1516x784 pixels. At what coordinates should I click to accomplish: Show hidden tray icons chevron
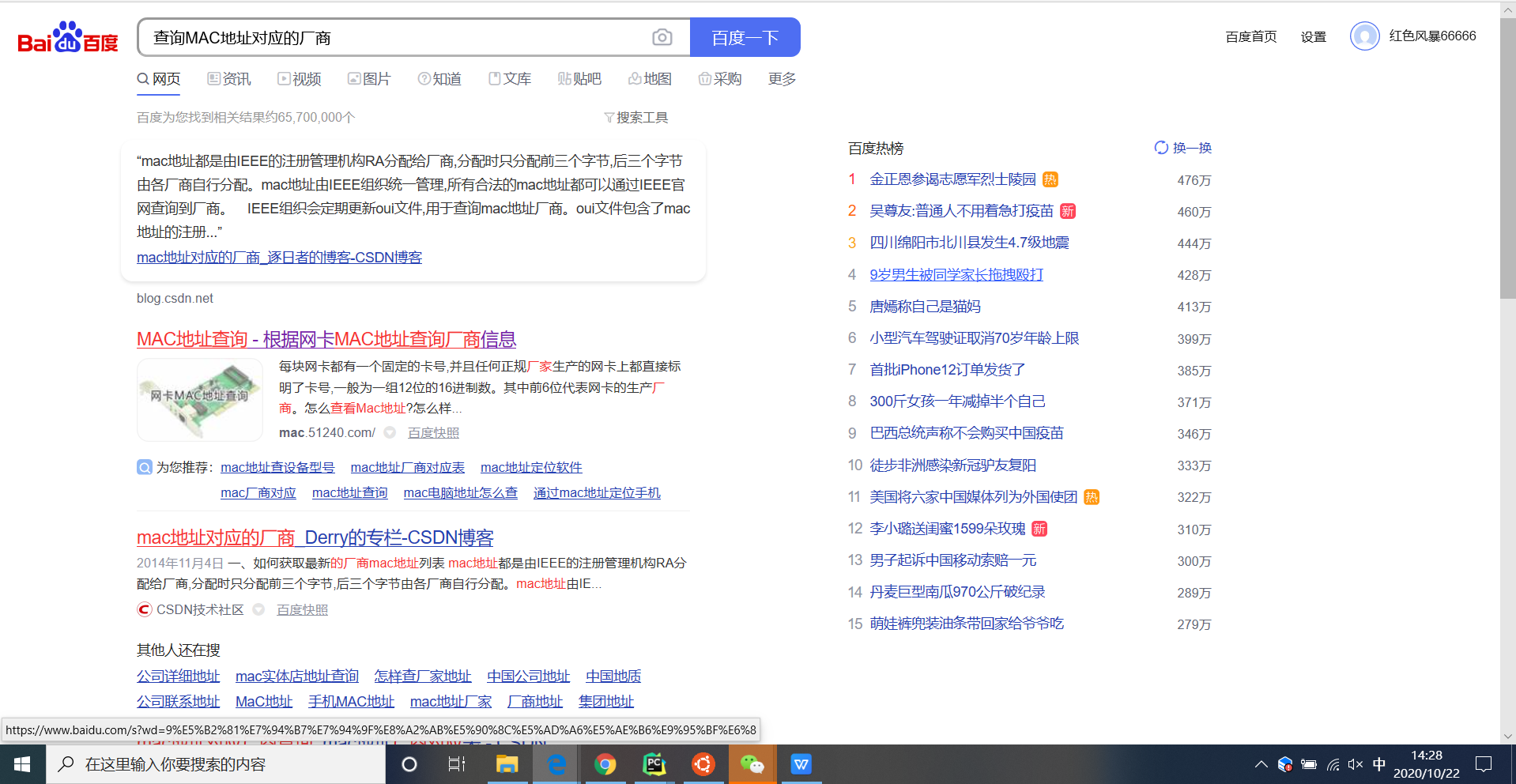tap(1261, 764)
